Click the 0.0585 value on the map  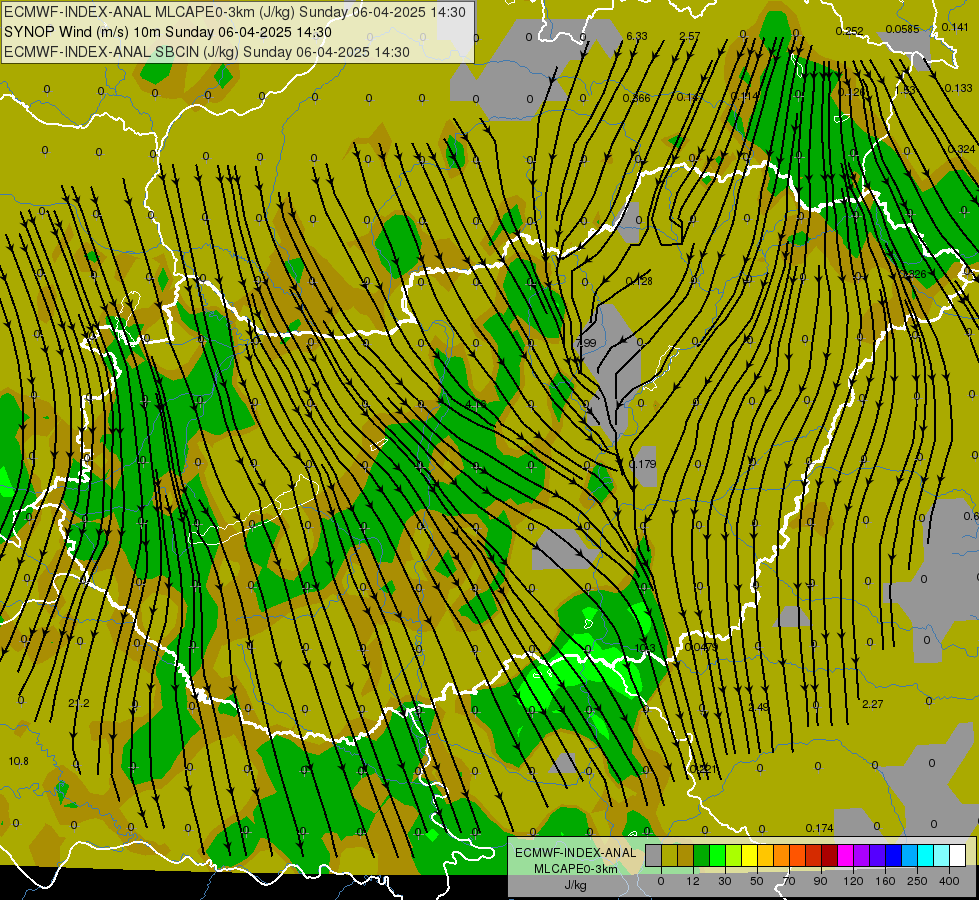[x=902, y=29]
